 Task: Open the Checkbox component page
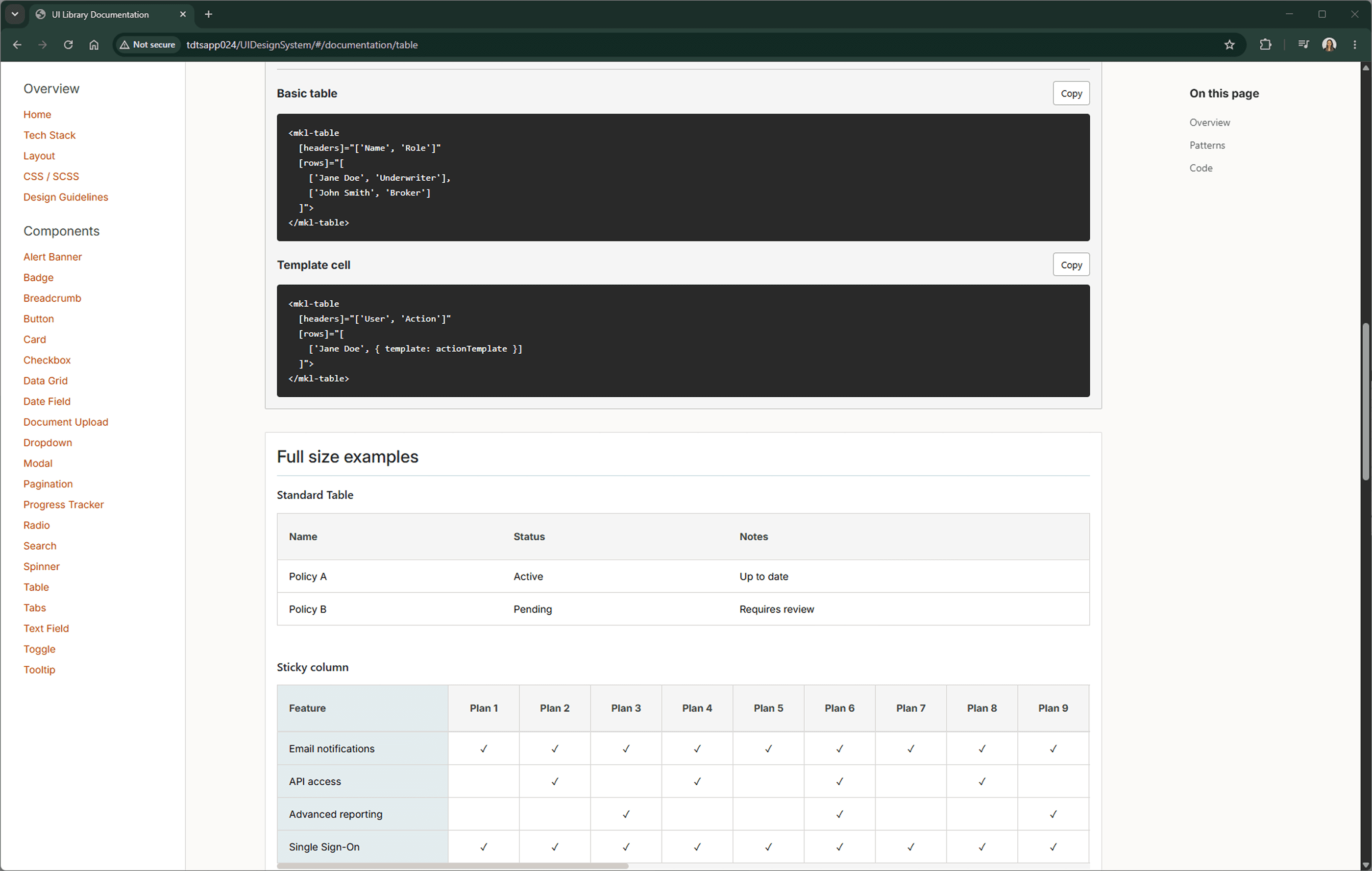(48, 360)
